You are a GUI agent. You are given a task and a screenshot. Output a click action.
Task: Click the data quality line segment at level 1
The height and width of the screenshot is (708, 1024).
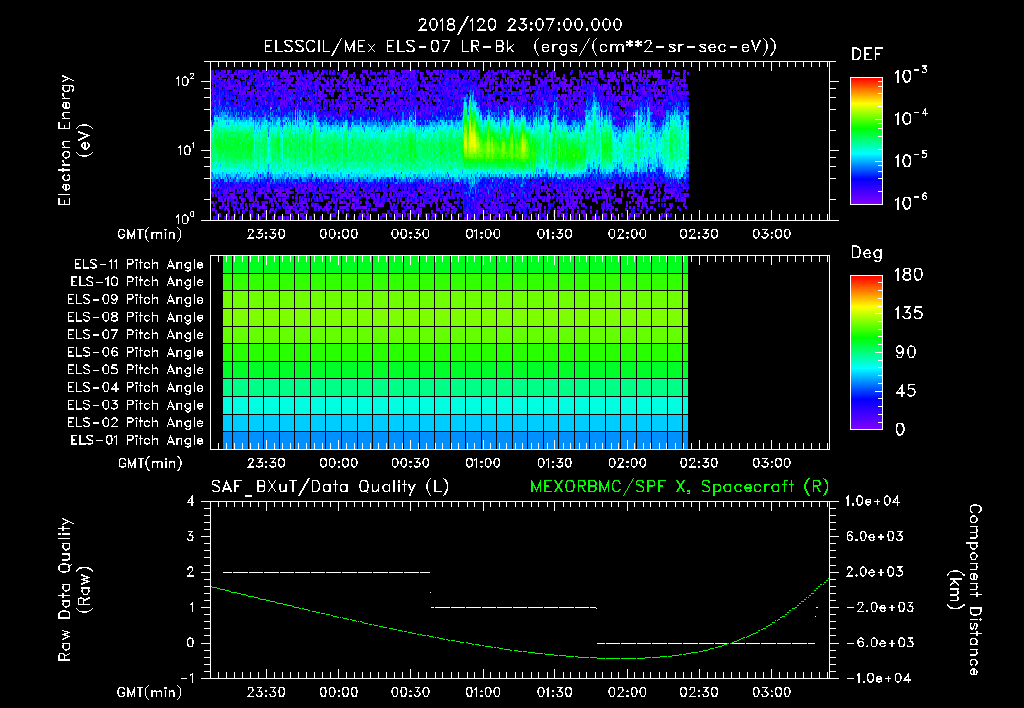click(x=513, y=607)
